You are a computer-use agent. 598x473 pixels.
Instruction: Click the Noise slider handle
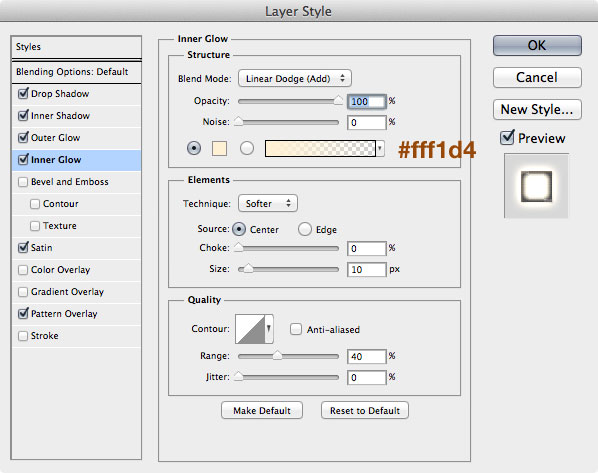[238, 121]
